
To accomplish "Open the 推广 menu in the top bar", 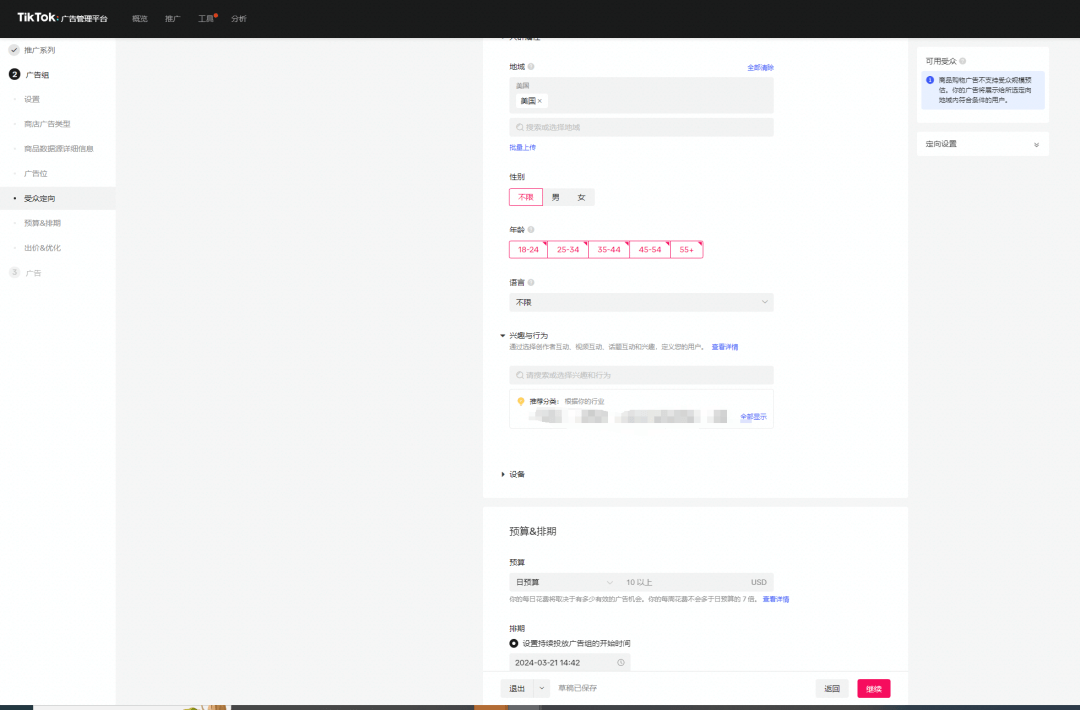I will point(173,19).
